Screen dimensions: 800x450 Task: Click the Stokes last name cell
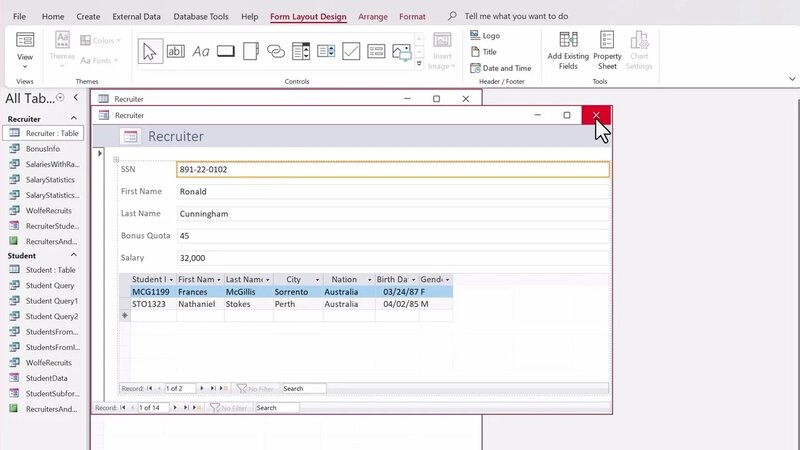click(248, 304)
